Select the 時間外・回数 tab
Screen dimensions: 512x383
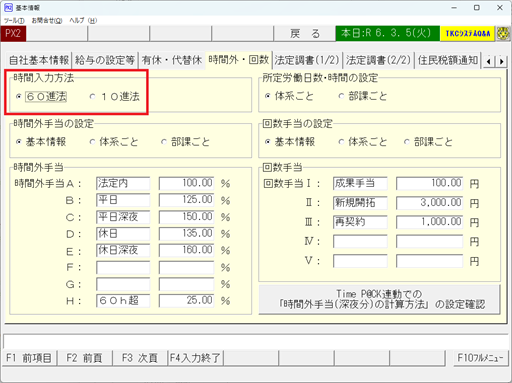point(239,60)
